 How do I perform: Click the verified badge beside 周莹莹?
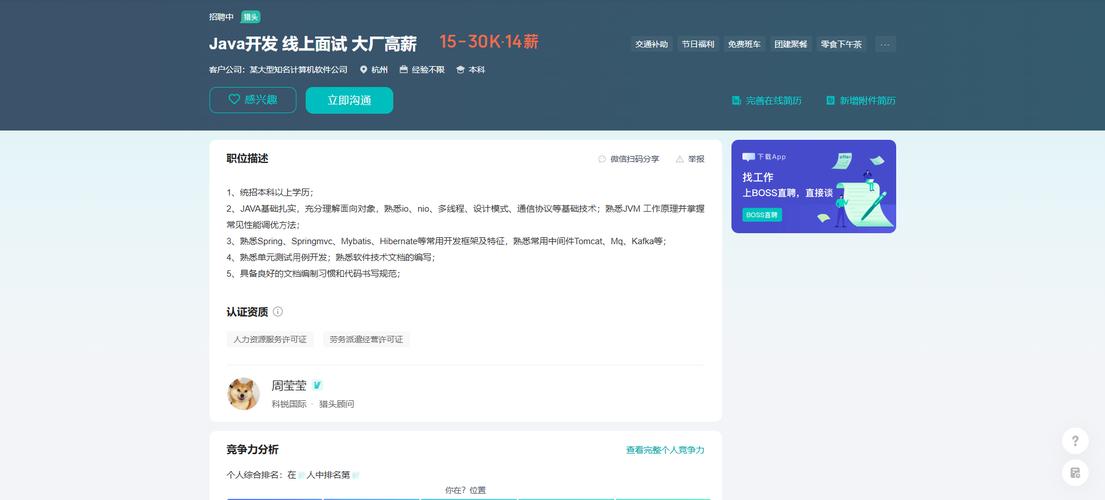(x=317, y=385)
